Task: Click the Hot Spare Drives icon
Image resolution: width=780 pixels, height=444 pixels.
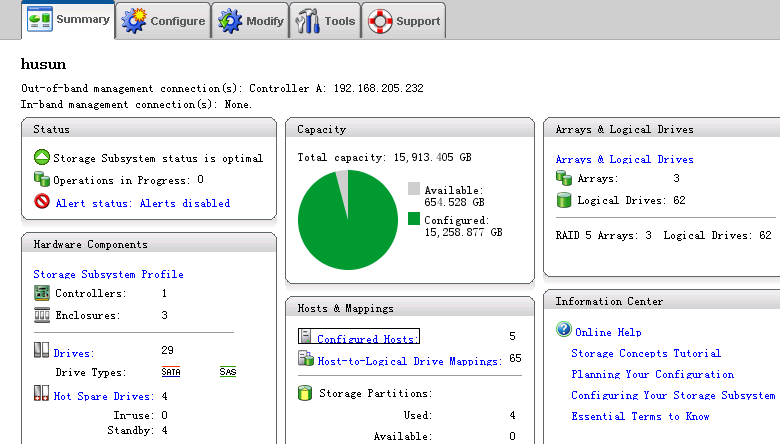Action: tap(42, 393)
